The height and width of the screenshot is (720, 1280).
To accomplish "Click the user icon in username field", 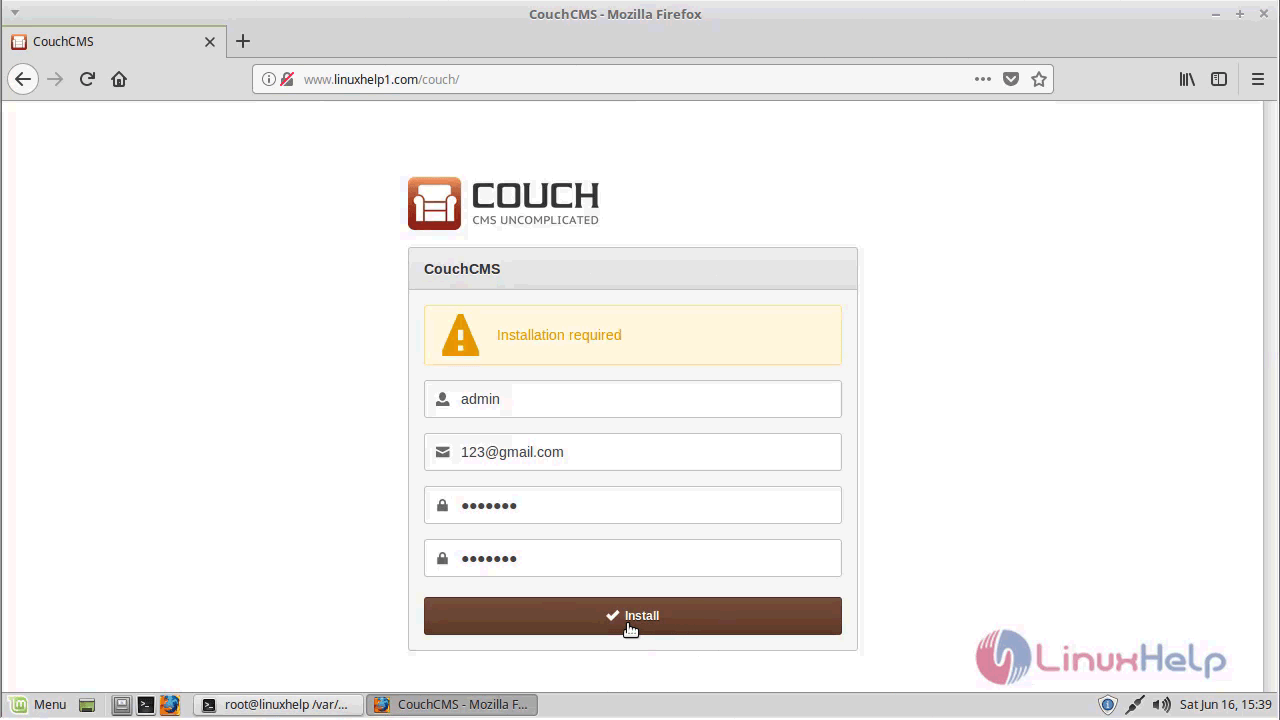I will tap(443, 399).
